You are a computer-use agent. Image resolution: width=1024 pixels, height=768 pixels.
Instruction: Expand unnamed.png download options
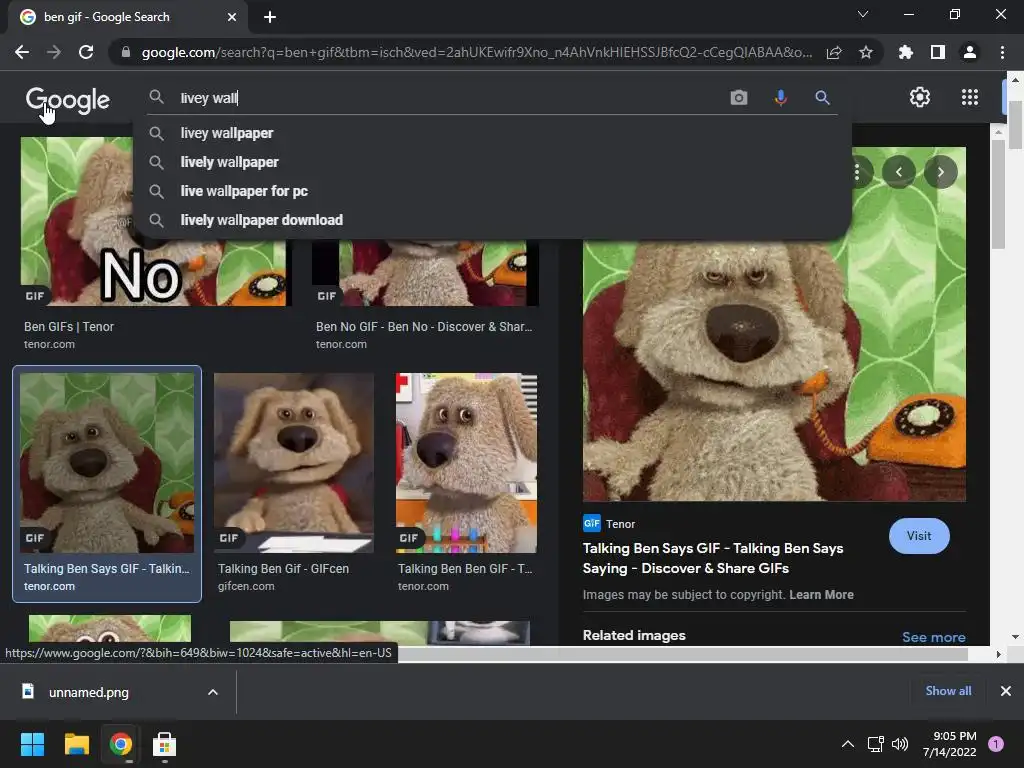pos(212,692)
